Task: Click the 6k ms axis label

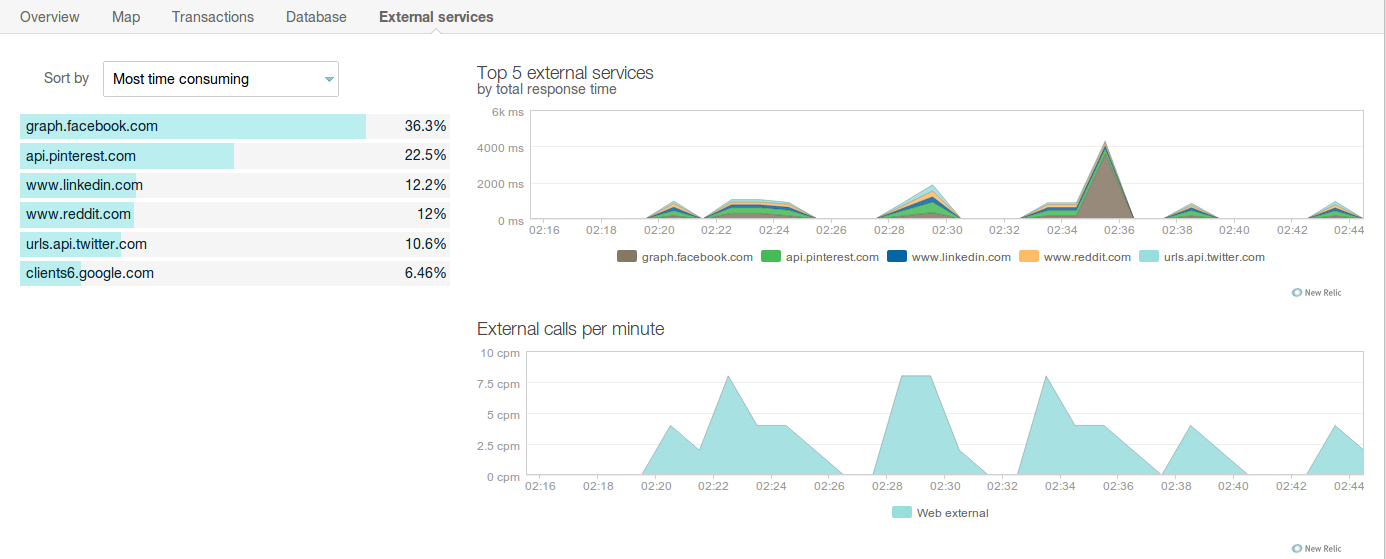Action: [507, 112]
